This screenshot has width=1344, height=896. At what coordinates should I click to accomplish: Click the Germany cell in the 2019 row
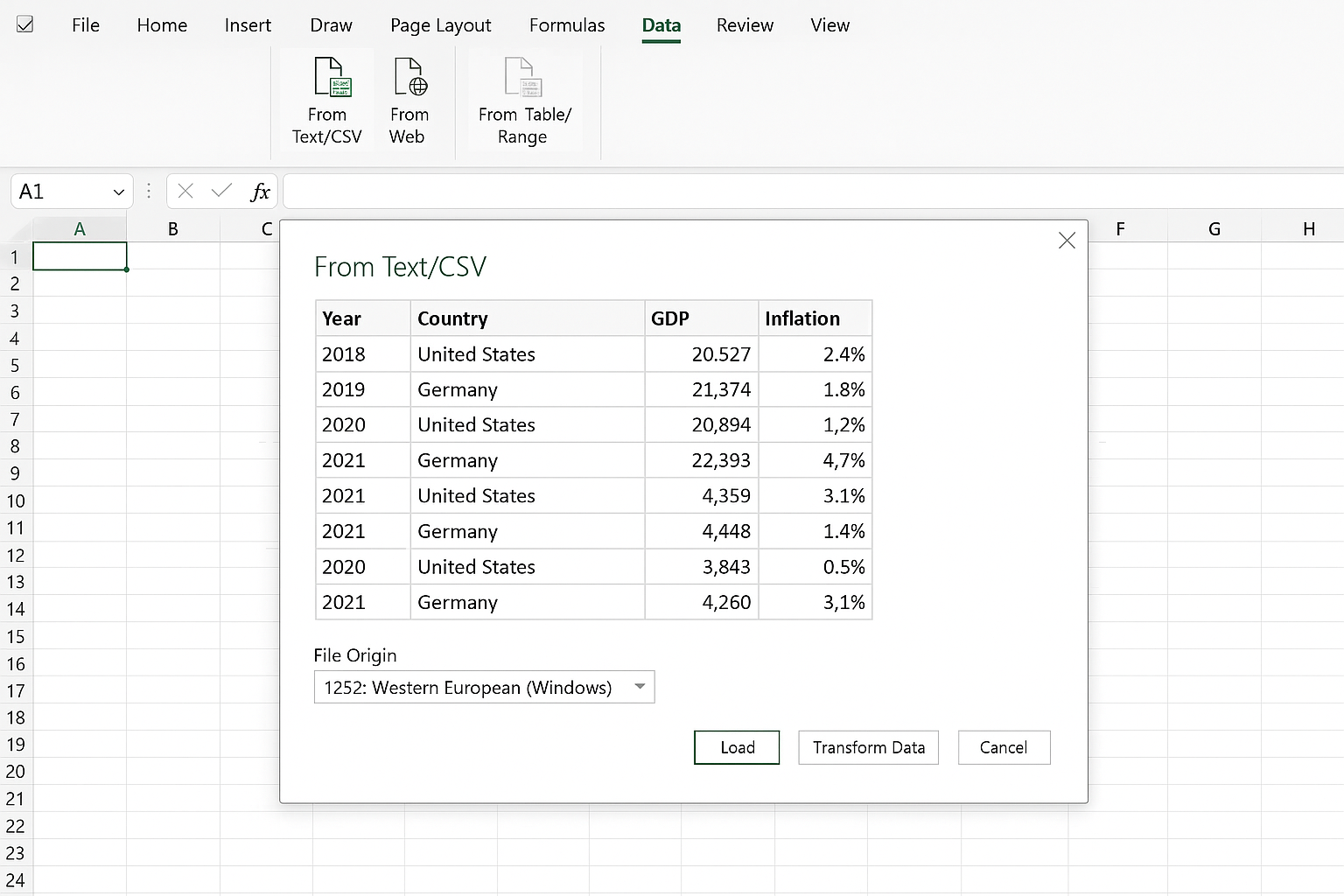point(528,389)
